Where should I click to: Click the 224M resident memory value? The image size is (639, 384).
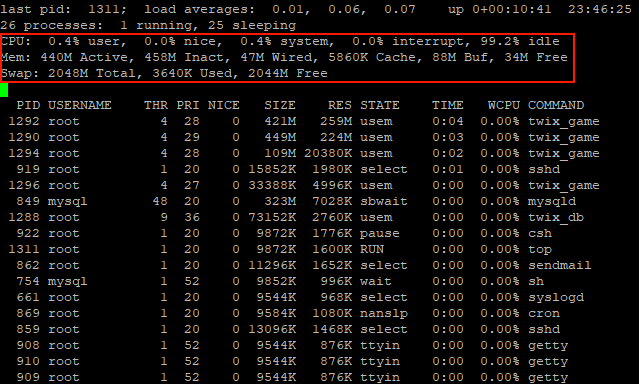point(336,137)
